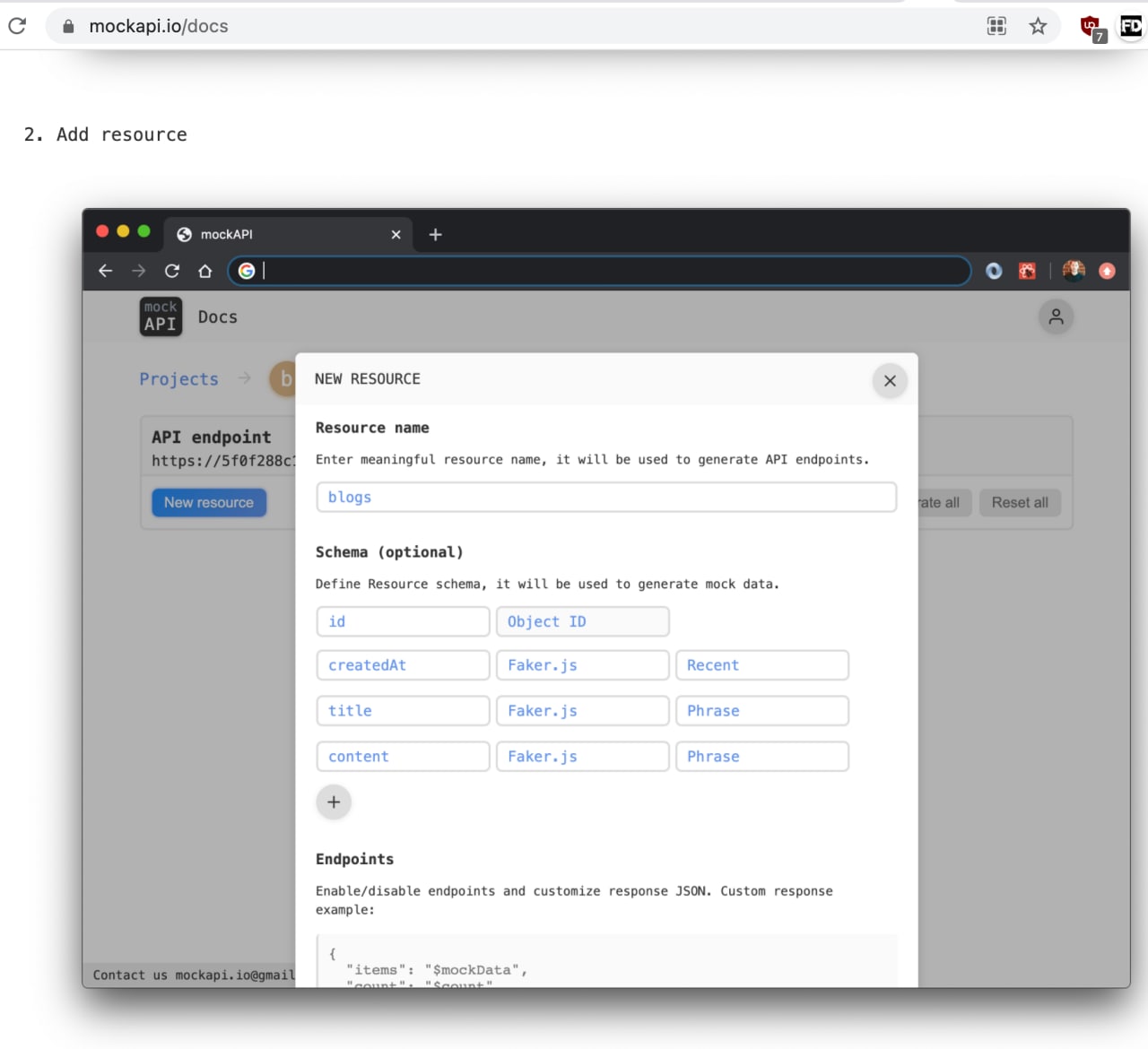Click the padlock site info icon
Screen dimensions: 1148x1049
[x=68, y=26]
